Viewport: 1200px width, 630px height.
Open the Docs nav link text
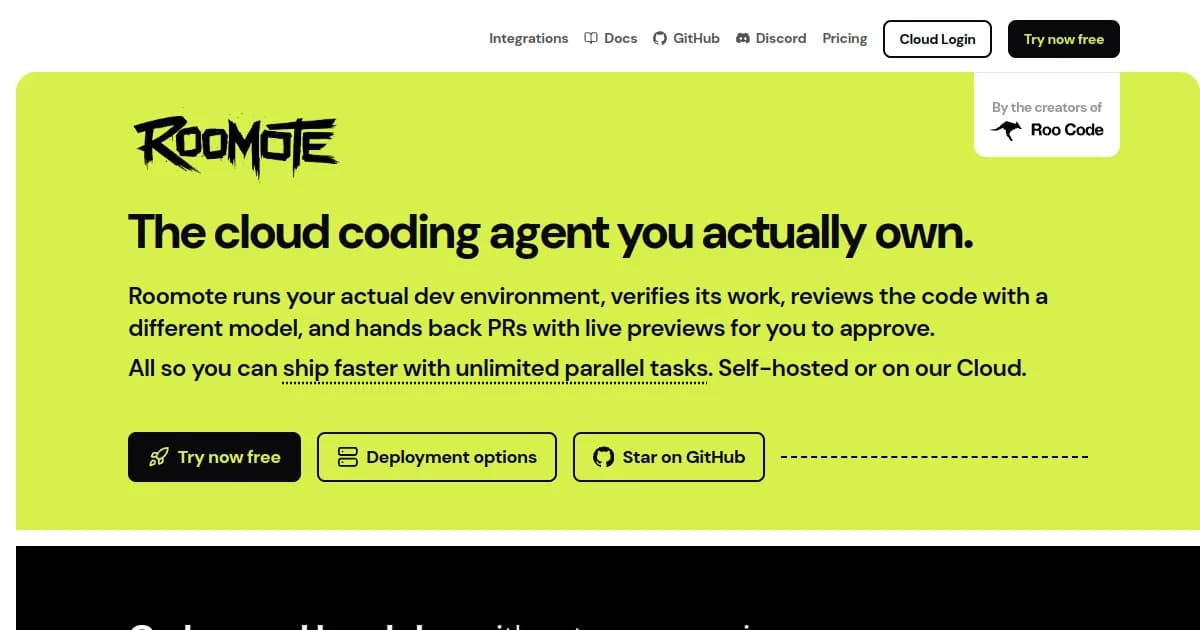tap(620, 38)
